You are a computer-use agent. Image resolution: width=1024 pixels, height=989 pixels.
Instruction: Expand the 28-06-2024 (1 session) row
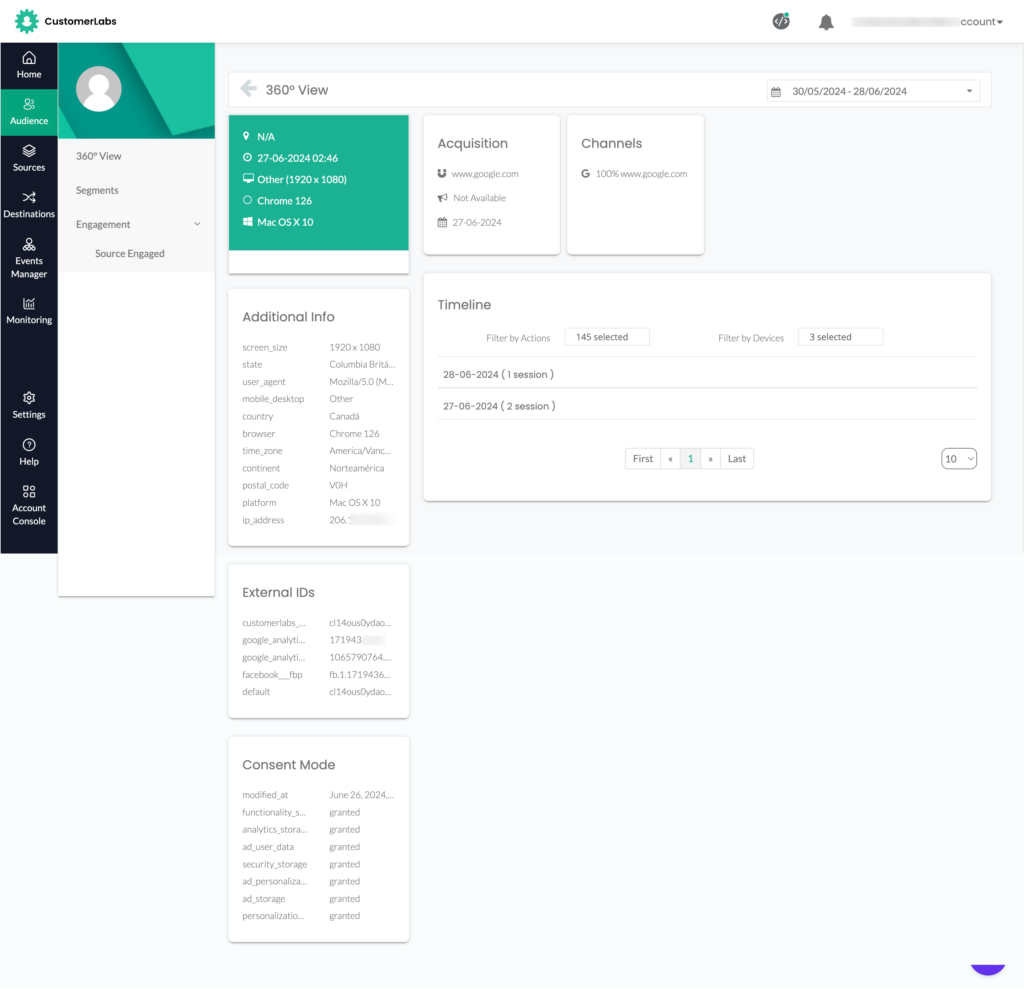707,374
